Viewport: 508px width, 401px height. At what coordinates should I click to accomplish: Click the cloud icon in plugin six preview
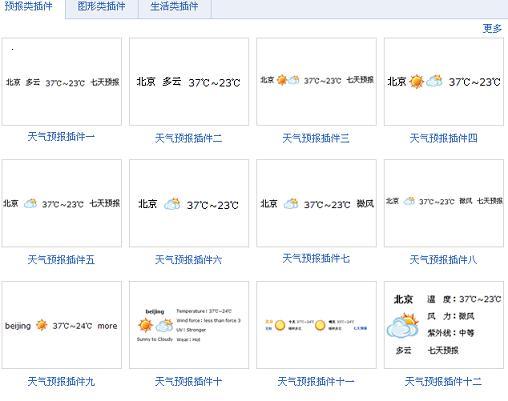pos(172,204)
